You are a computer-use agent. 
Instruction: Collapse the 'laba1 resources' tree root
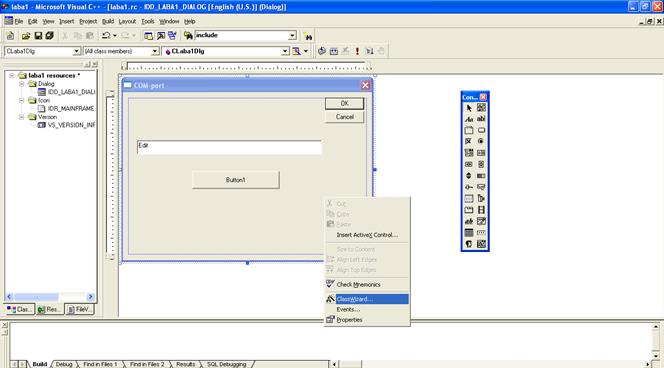pos(12,76)
